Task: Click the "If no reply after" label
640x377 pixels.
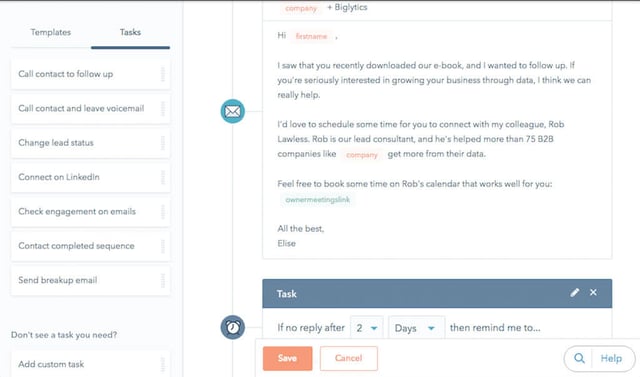Action: point(311,328)
